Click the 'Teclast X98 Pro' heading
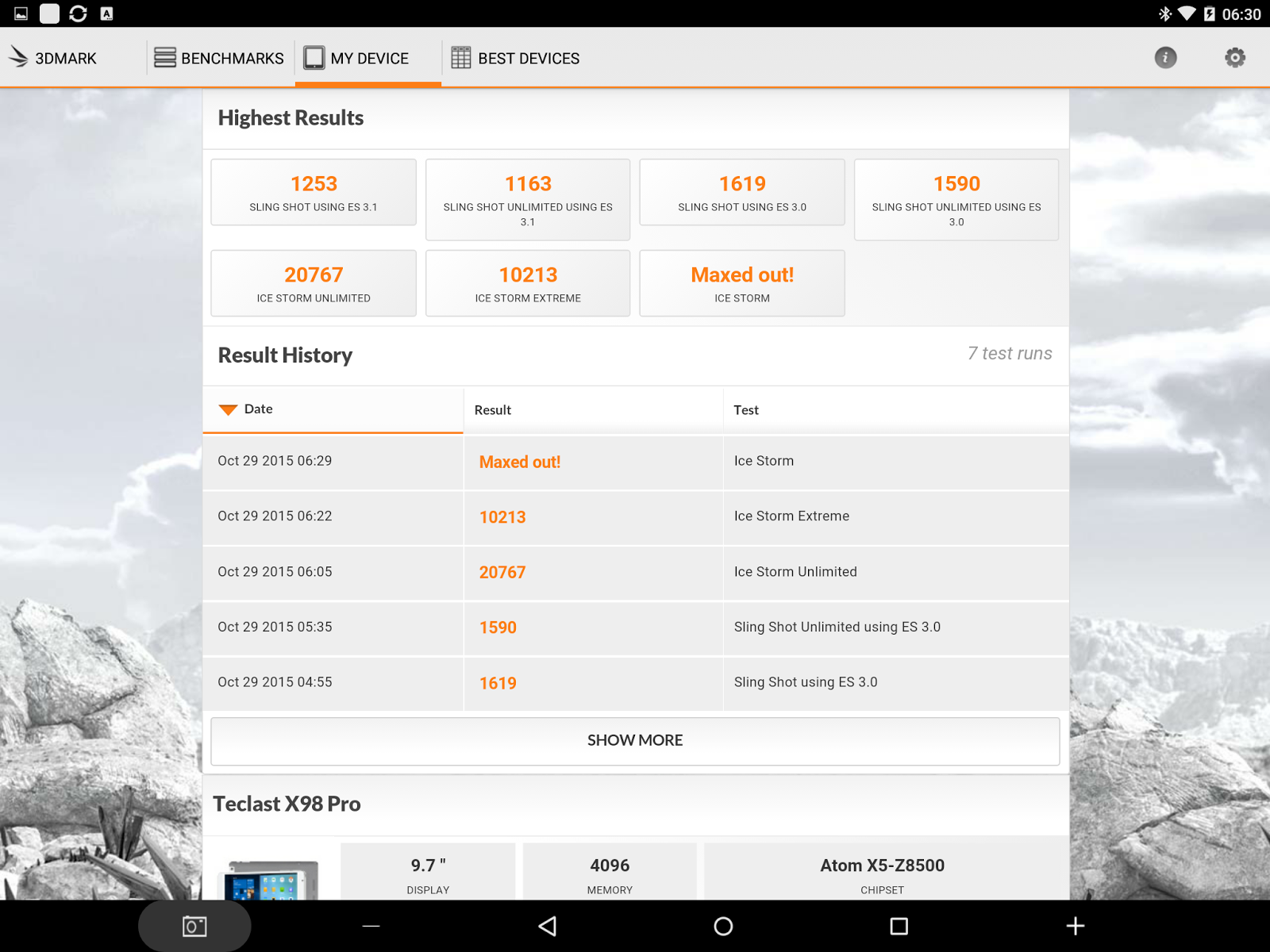Image resolution: width=1270 pixels, height=952 pixels. [x=287, y=804]
